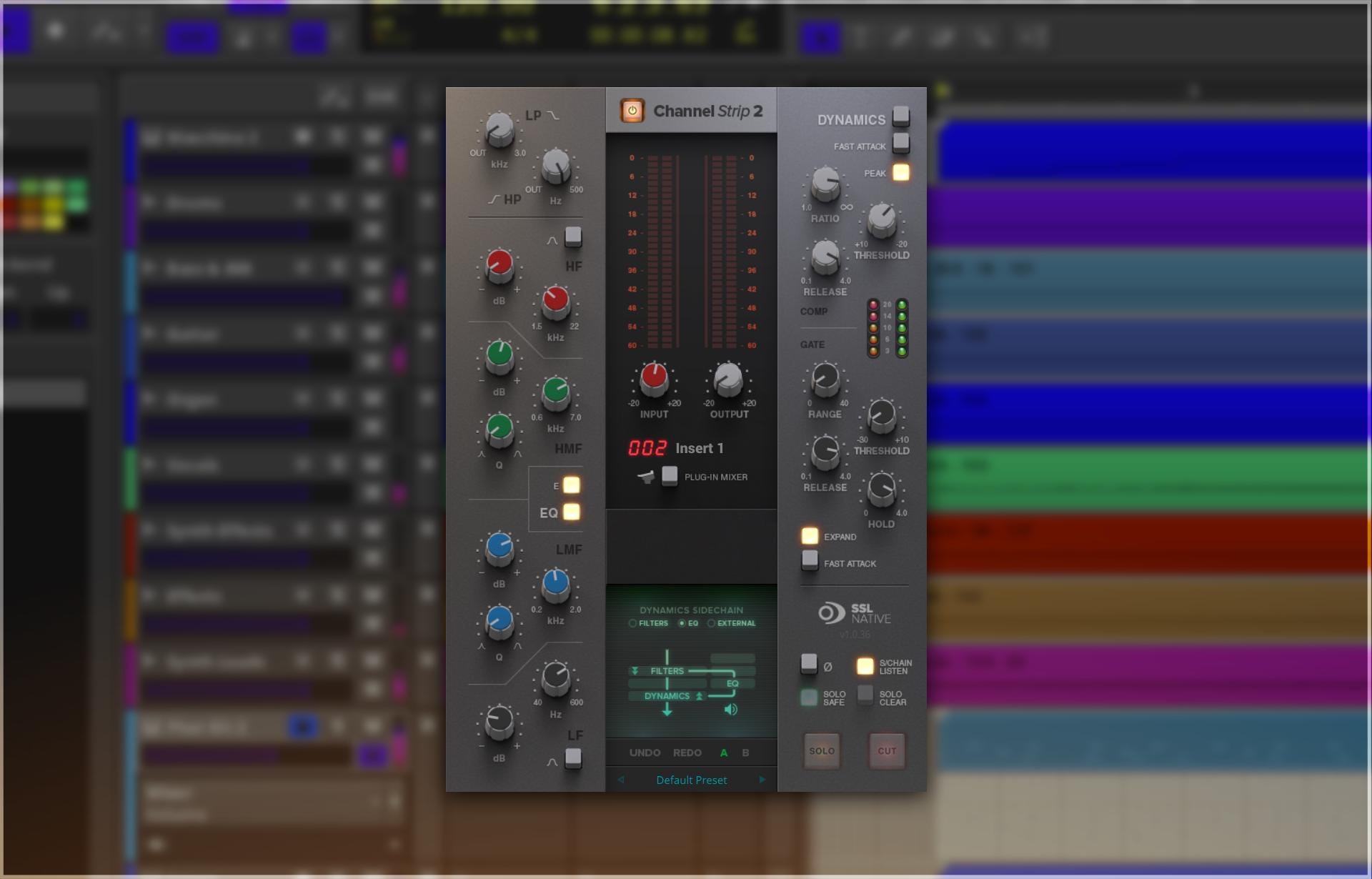Toggle the Channel Strip 2 power button
1372x879 pixels.
(x=632, y=111)
